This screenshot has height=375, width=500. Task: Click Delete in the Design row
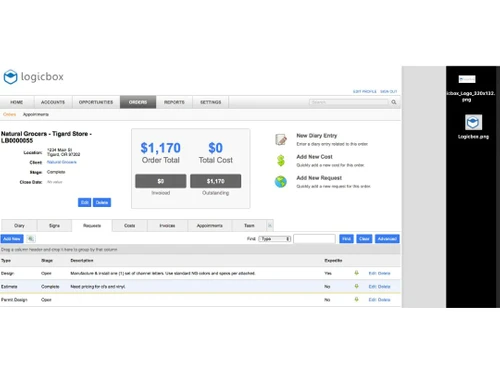384,273
